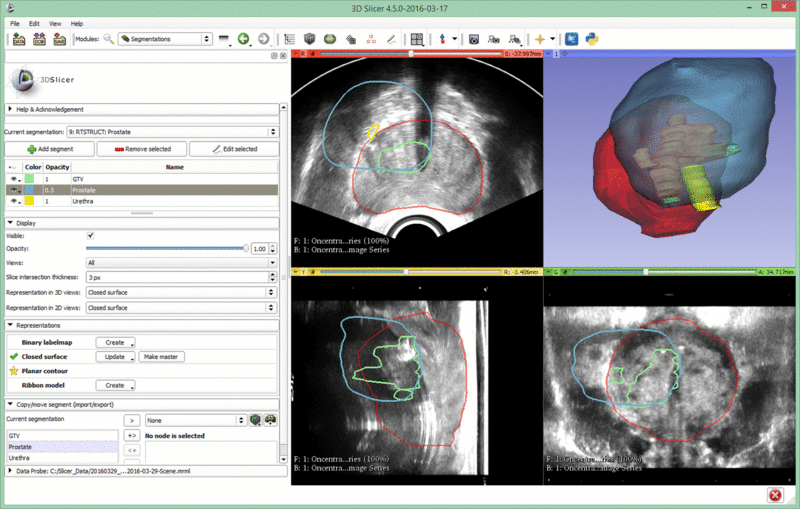Collapse the Display section
Image resolution: width=800 pixels, height=509 pixels.
click(142, 223)
